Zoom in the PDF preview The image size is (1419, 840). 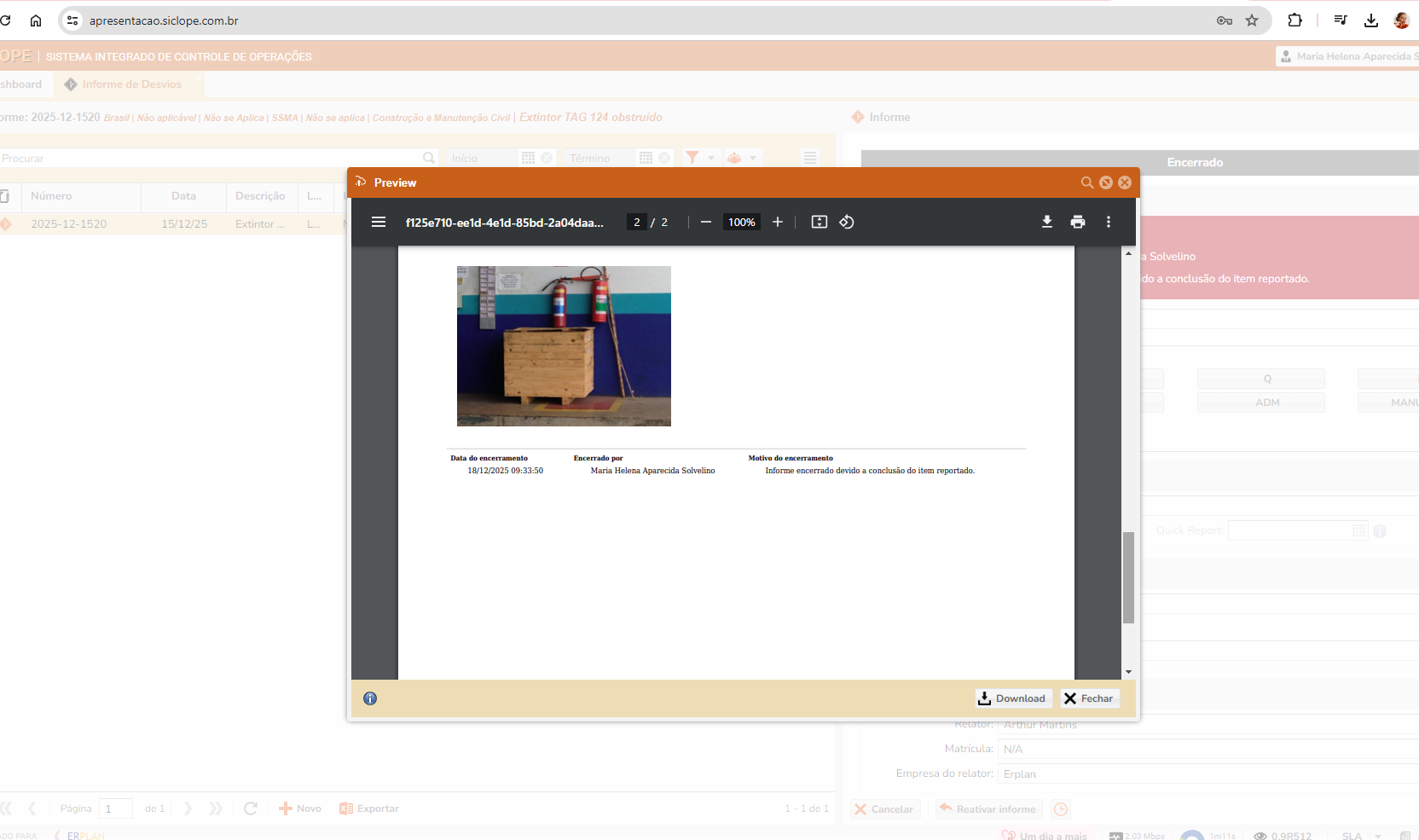pos(777,223)
